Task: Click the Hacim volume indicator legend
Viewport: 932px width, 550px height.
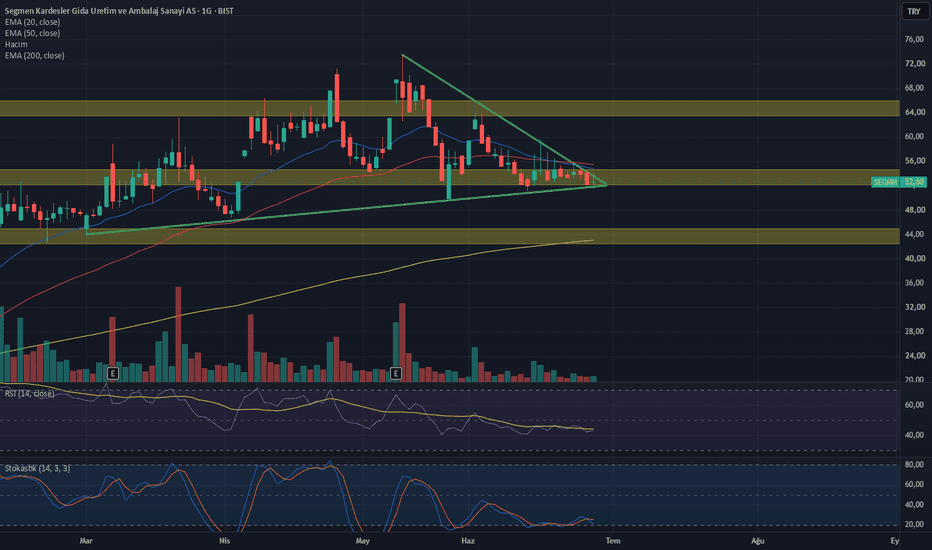Action: click(16, 44)
